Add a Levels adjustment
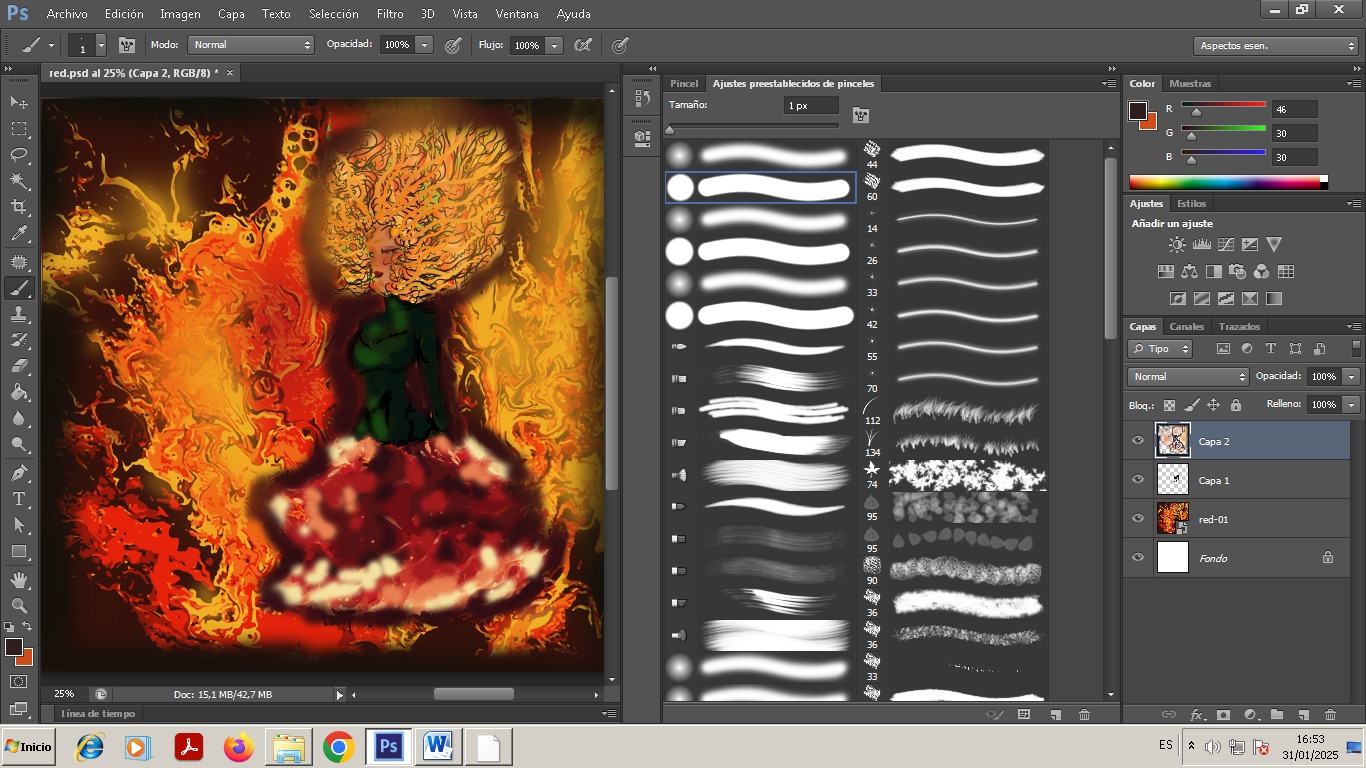Screen dimensions: 1366x768 1202,244
